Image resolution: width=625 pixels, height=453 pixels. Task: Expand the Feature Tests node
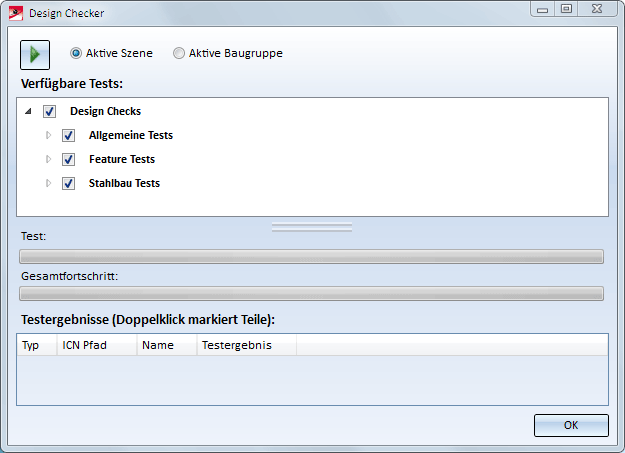pos(48,159)
